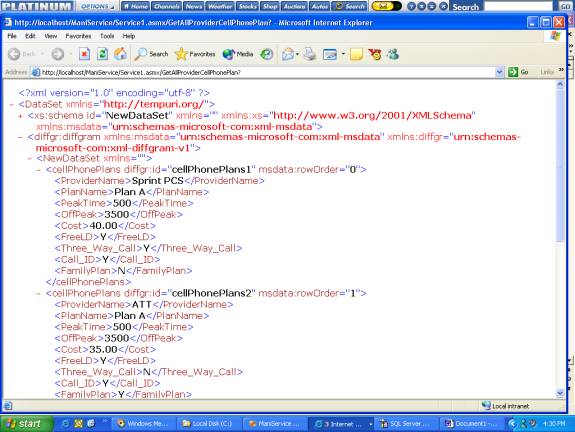Screen dimensions: 575x432
Task: Print the page with printer icon
Action: click(310, 54)
